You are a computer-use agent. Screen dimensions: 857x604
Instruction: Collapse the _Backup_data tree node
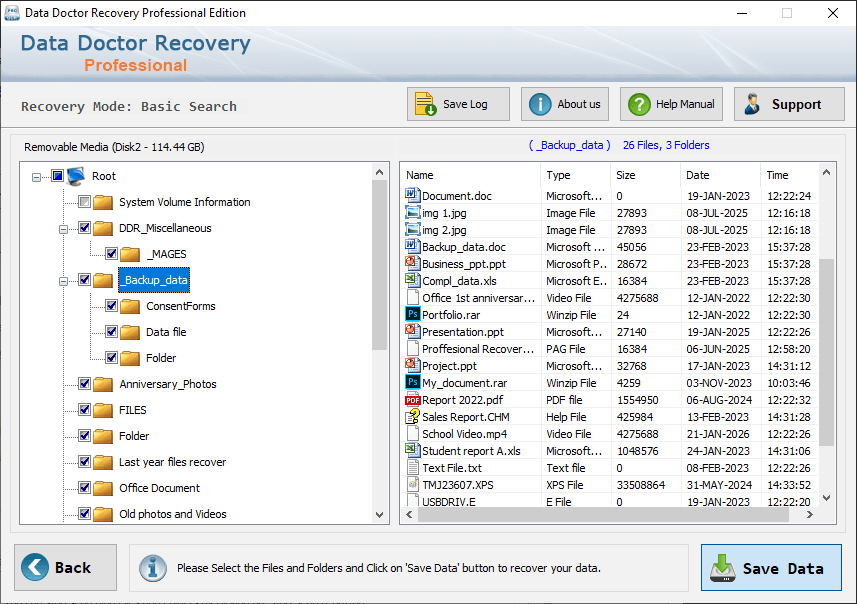click(x=63, y=281)
